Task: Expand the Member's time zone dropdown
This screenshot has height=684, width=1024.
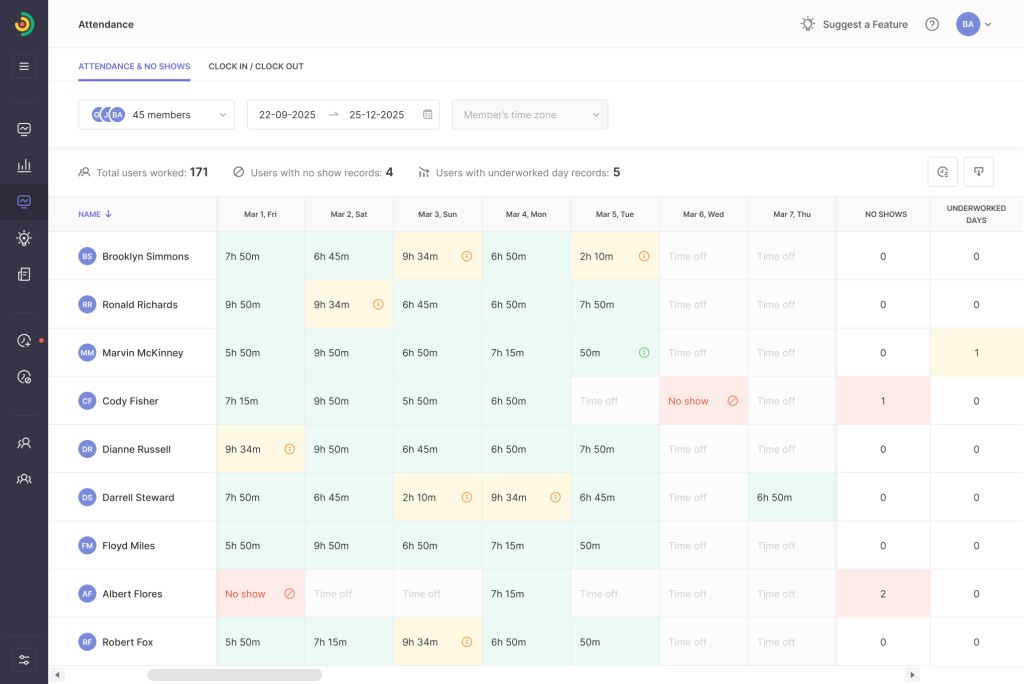Action: (x=530, y=115)
